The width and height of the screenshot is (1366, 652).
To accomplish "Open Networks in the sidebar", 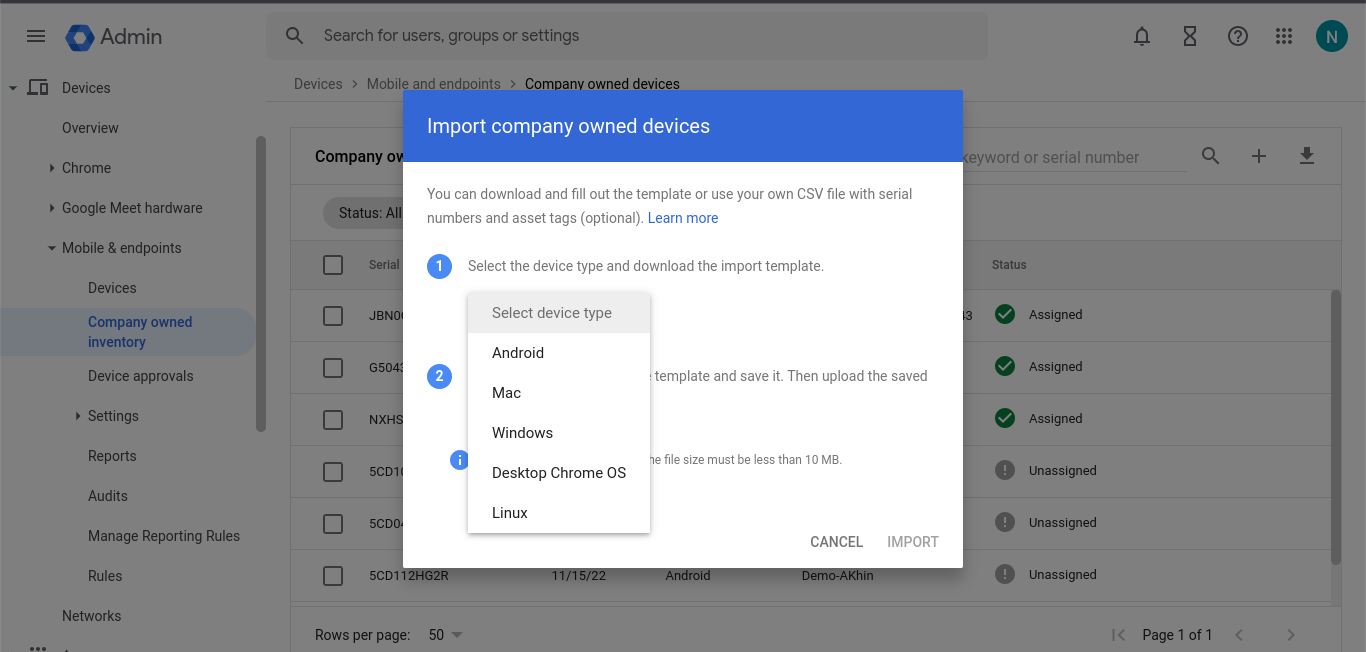I will click(91, 616).
